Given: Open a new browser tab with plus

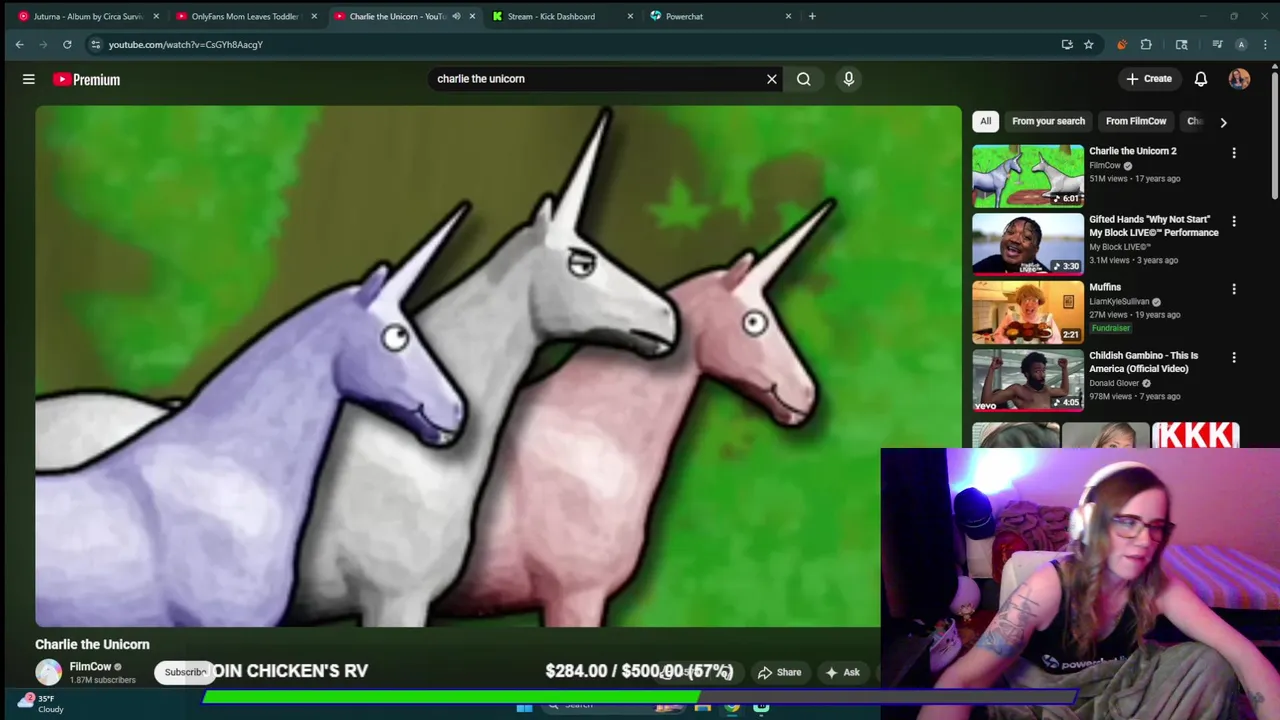Looking at the screenshot, I should 812,16.
